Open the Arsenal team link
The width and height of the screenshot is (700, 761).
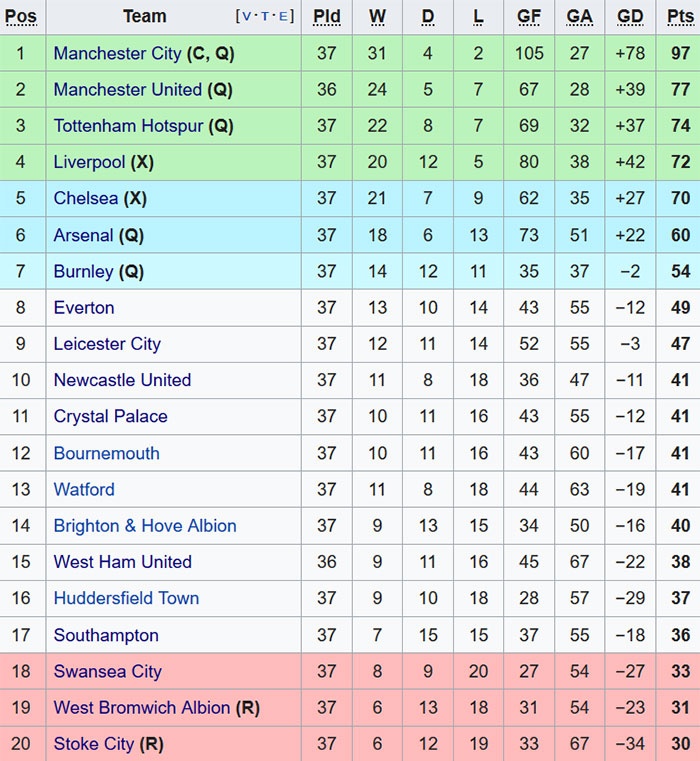point(83,235)
